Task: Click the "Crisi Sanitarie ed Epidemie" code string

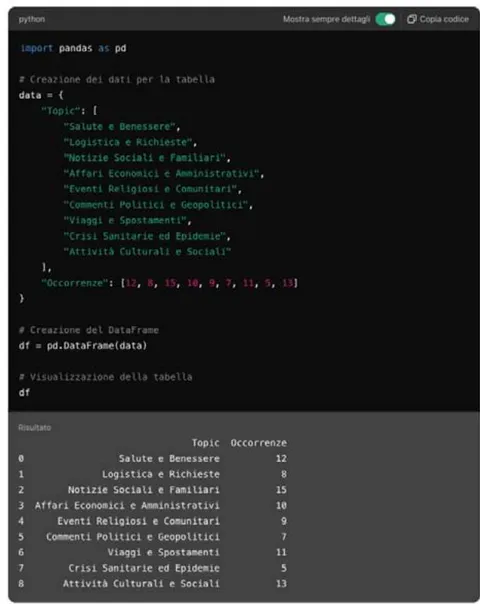Action: 144,236
